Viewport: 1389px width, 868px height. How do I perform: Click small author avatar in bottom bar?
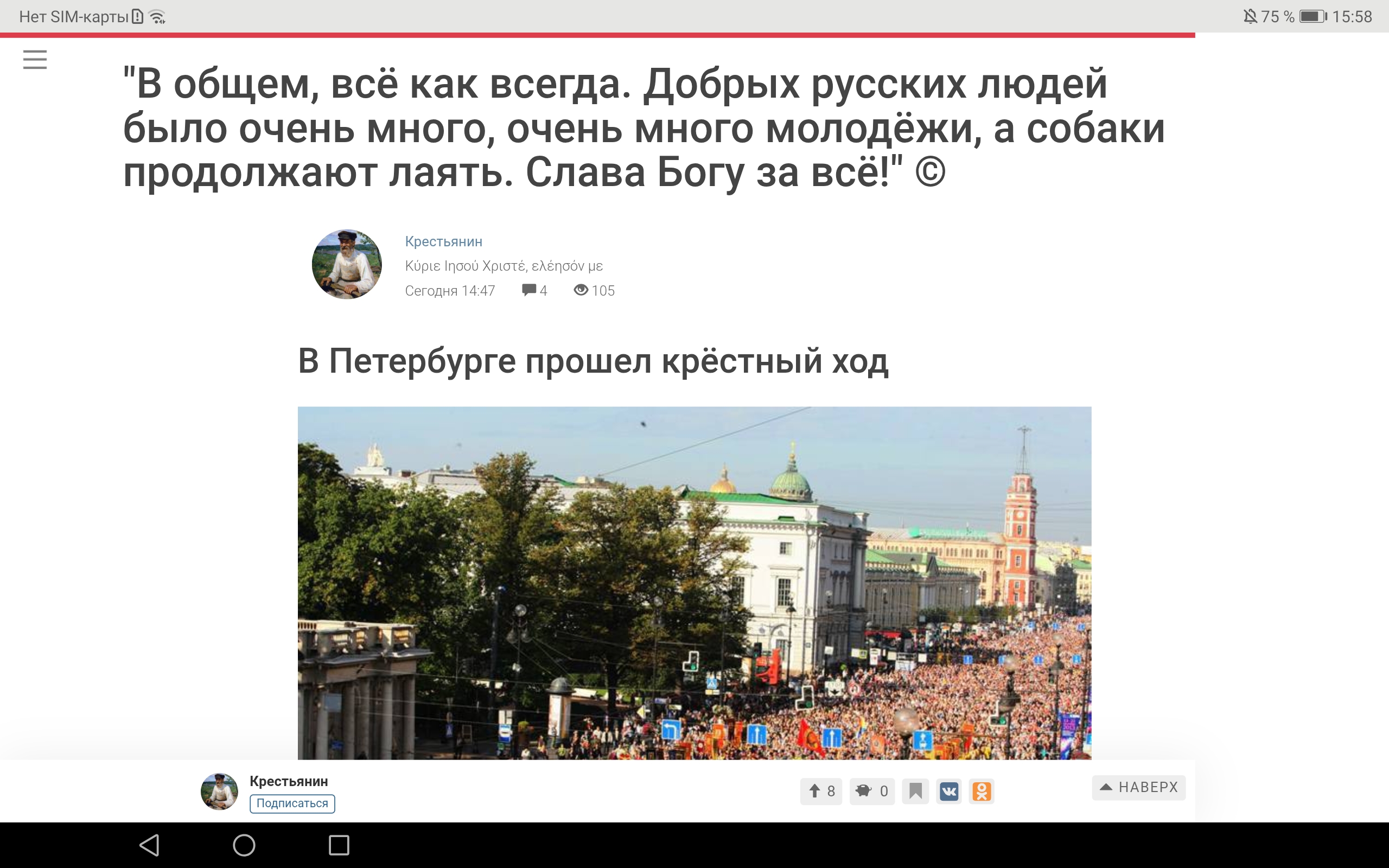[x=219, y=791]
